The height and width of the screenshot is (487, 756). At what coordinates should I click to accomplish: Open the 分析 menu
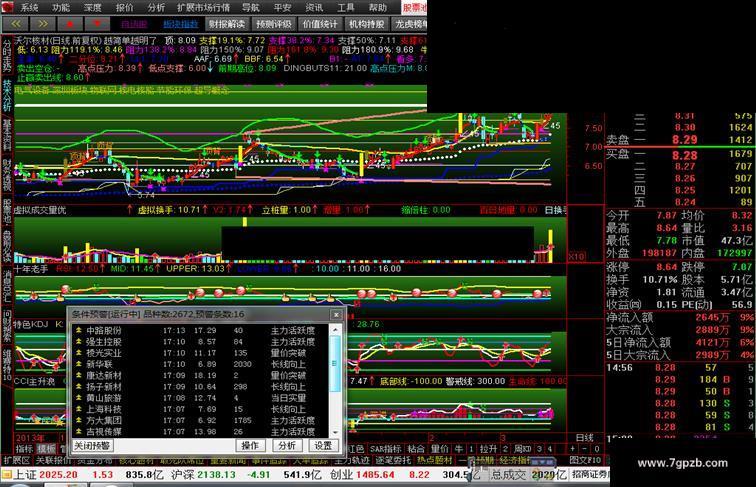pyautogui.click(x=156, y=7)
